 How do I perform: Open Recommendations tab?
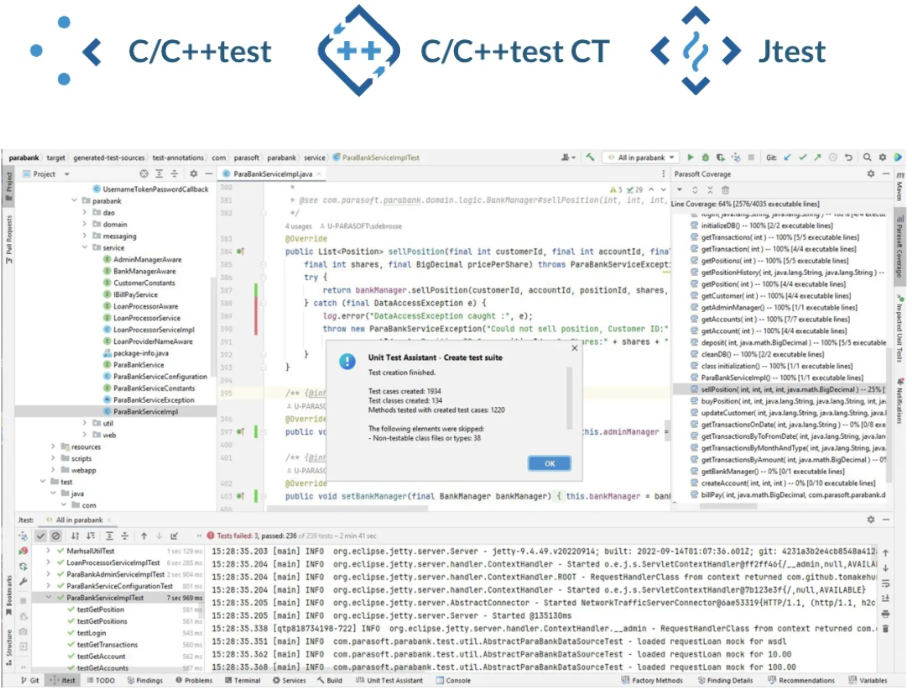pyautogui.click(x=801, y=680)
